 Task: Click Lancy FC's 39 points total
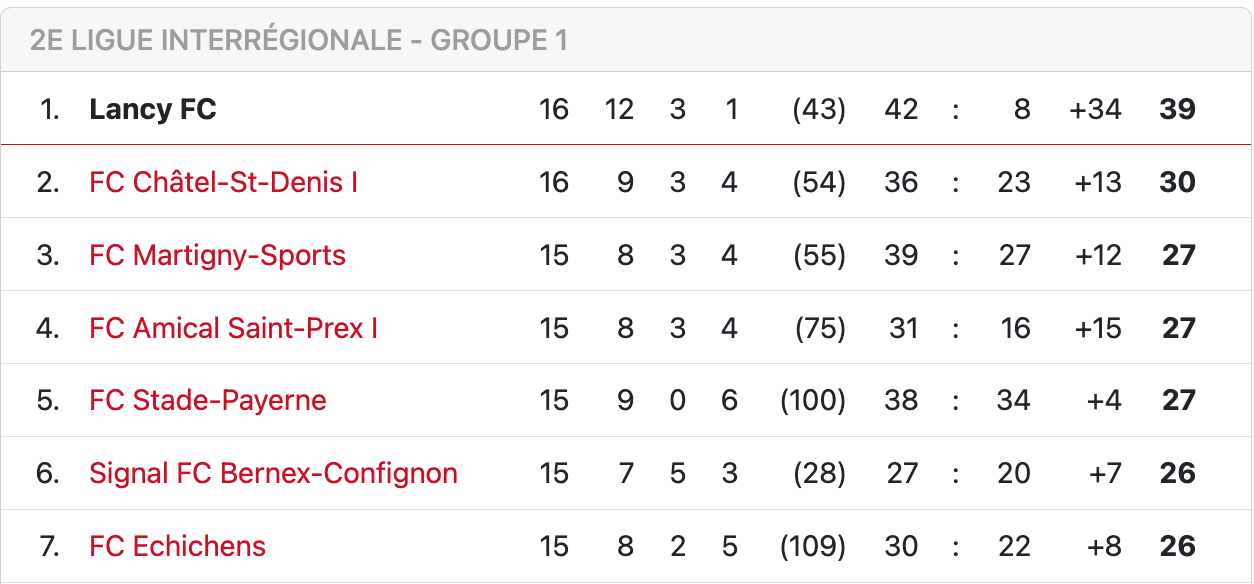(1177, 109)
